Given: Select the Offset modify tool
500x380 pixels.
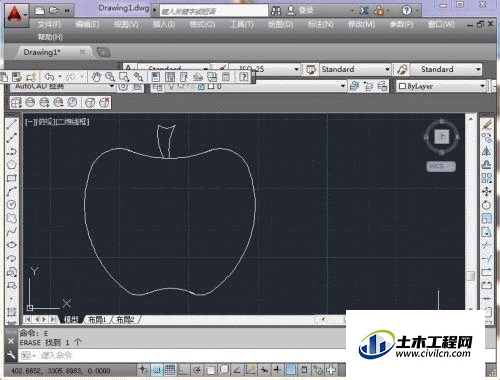Looking at the screenshot, I should [487, 164].
